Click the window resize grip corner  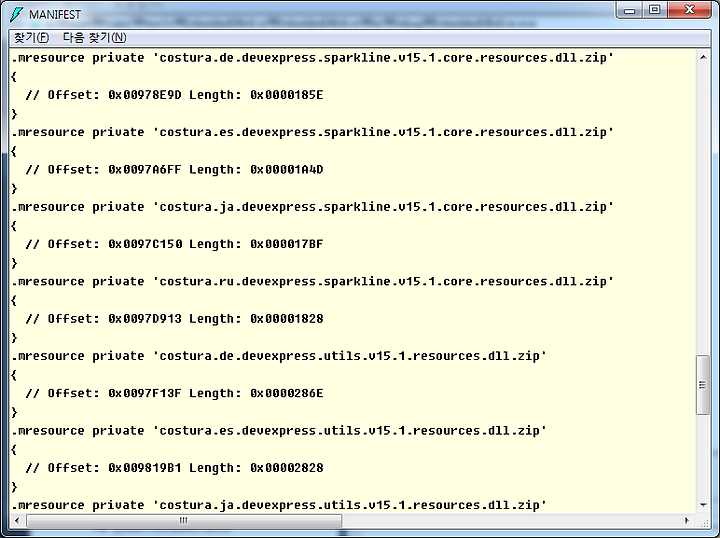703,521
